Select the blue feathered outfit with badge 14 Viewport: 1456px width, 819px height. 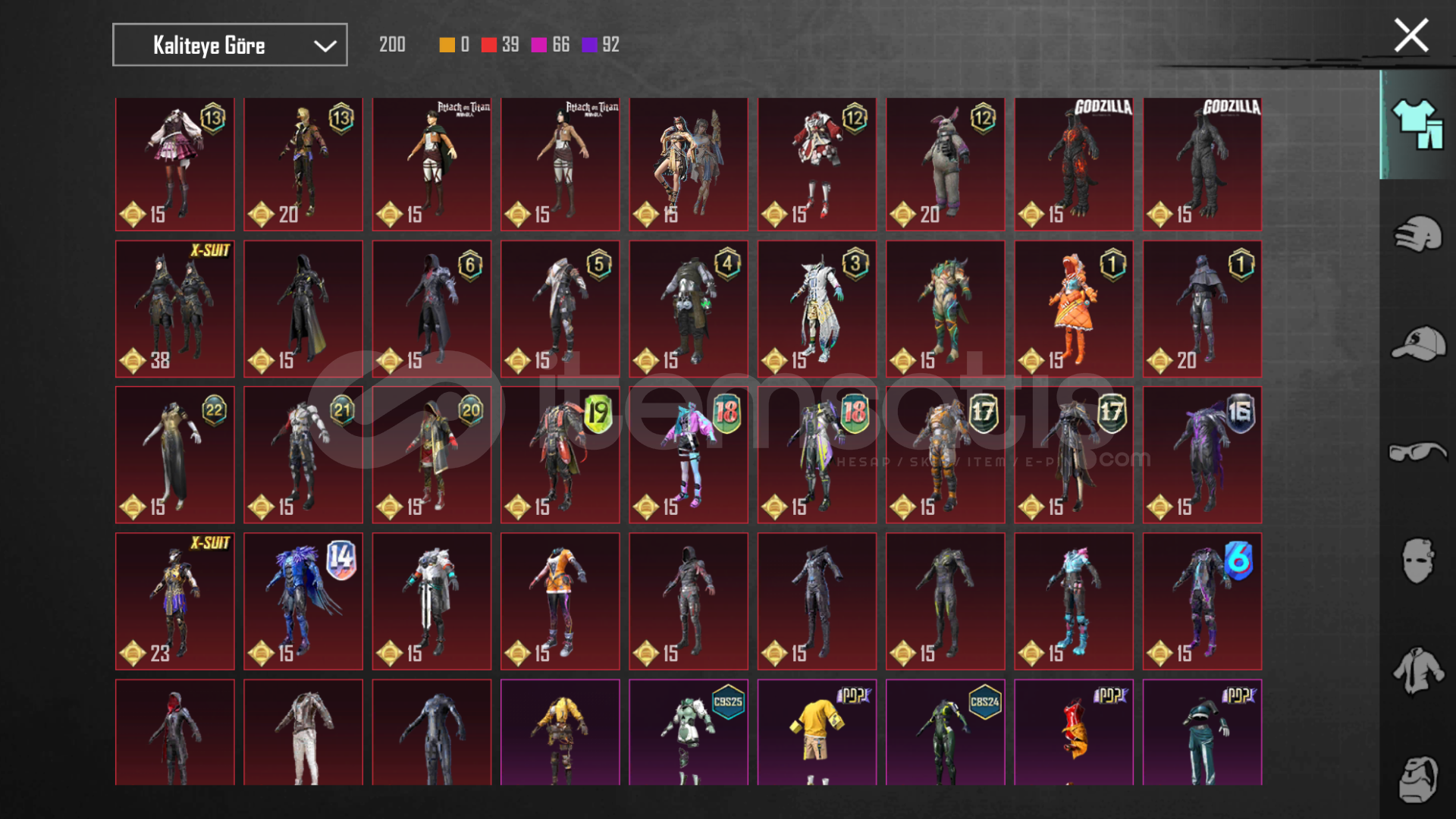tap(303, 601)
